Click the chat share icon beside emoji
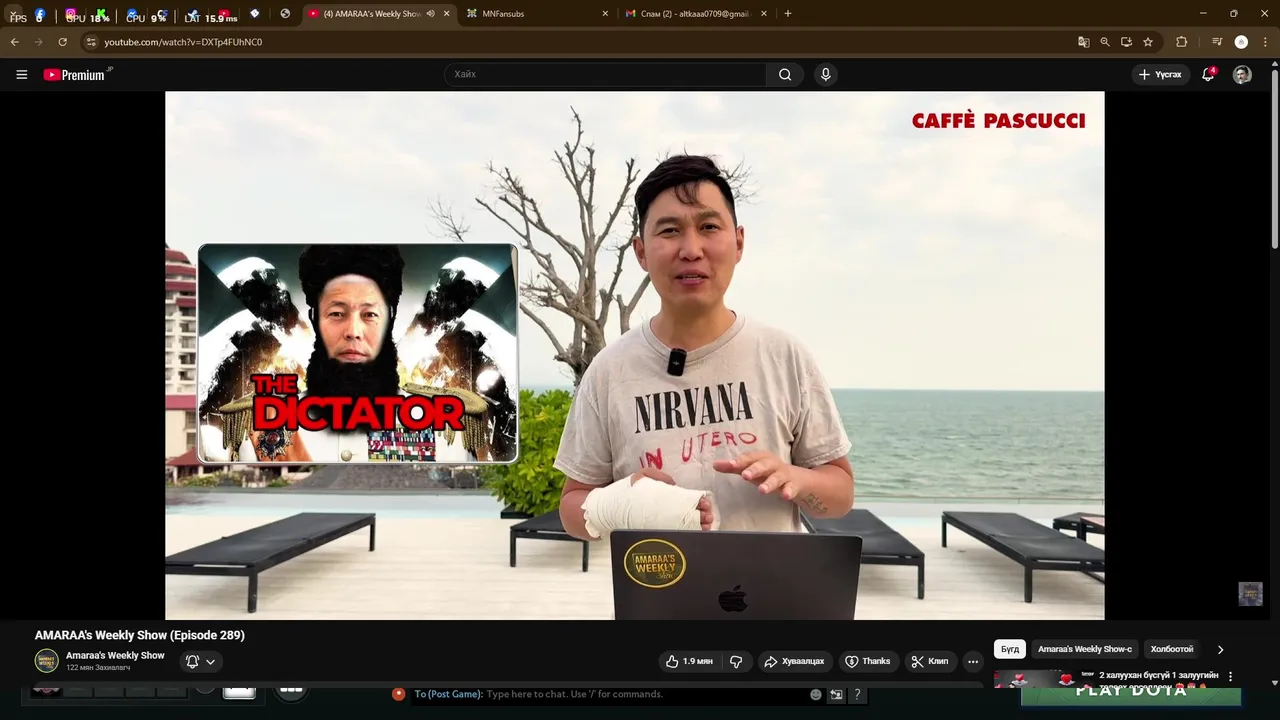This screenshot has width=1280, height=720. [x=836, y=694]
